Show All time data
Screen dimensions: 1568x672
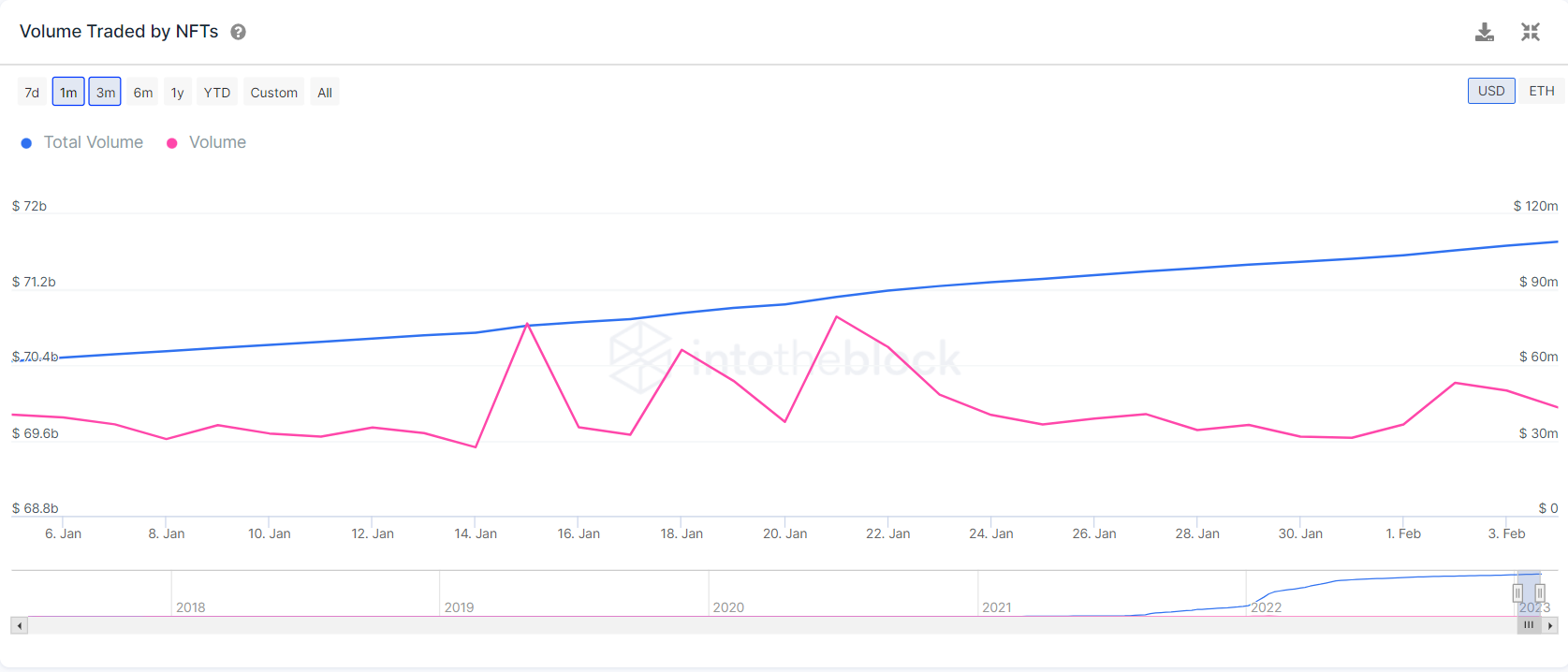[x=325, y=92]
